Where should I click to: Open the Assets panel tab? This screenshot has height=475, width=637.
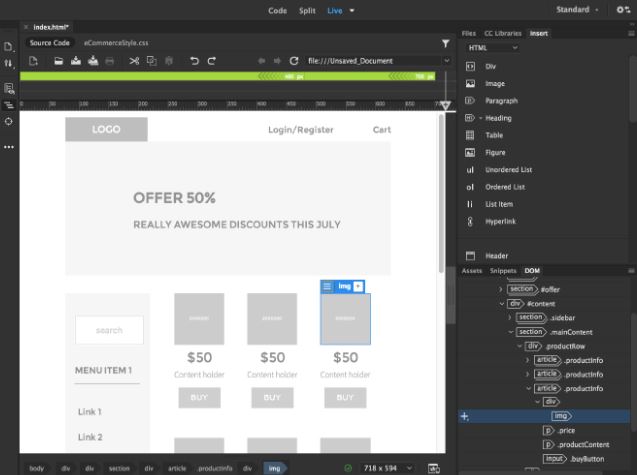(x=472, y=271)
